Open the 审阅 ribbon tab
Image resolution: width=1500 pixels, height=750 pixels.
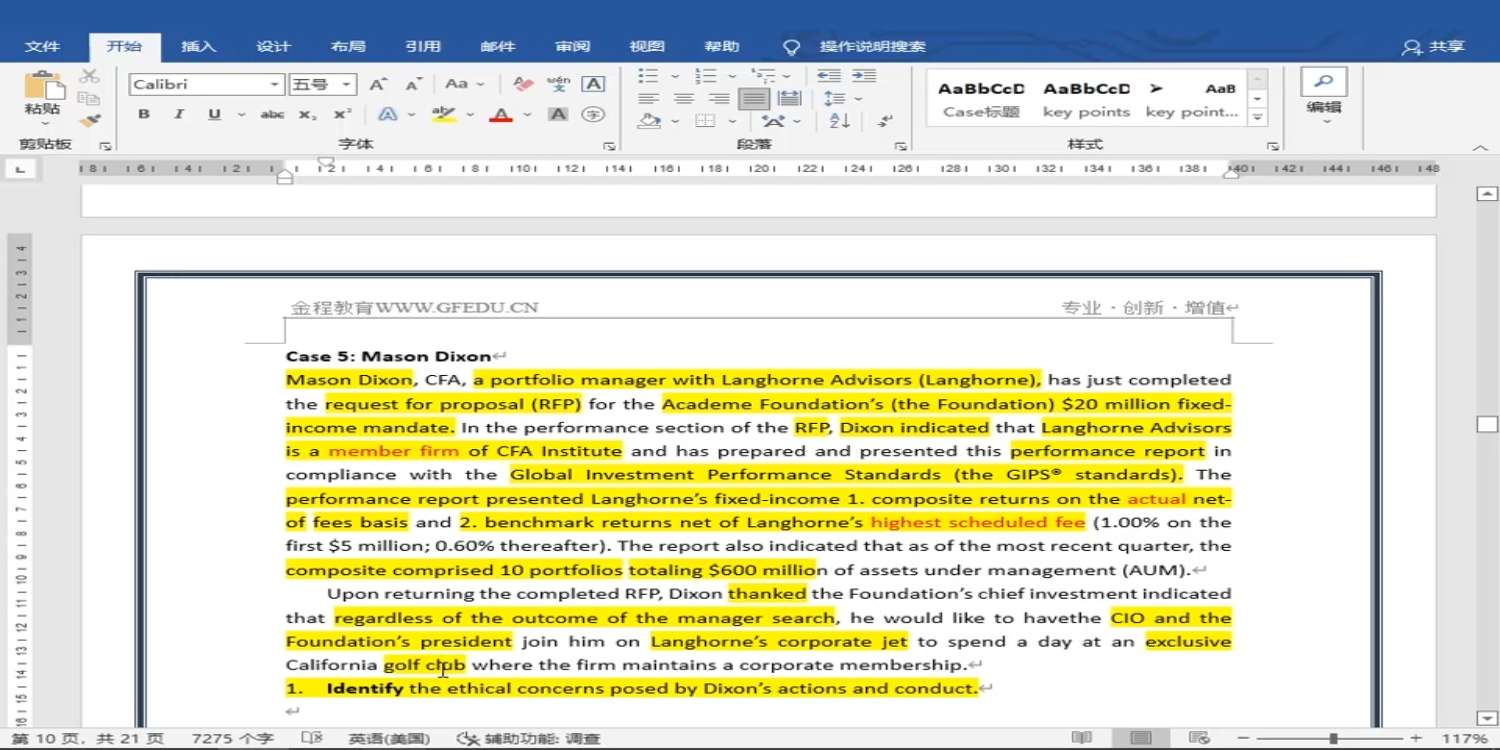pyautogui.click(x=573, y=47)
